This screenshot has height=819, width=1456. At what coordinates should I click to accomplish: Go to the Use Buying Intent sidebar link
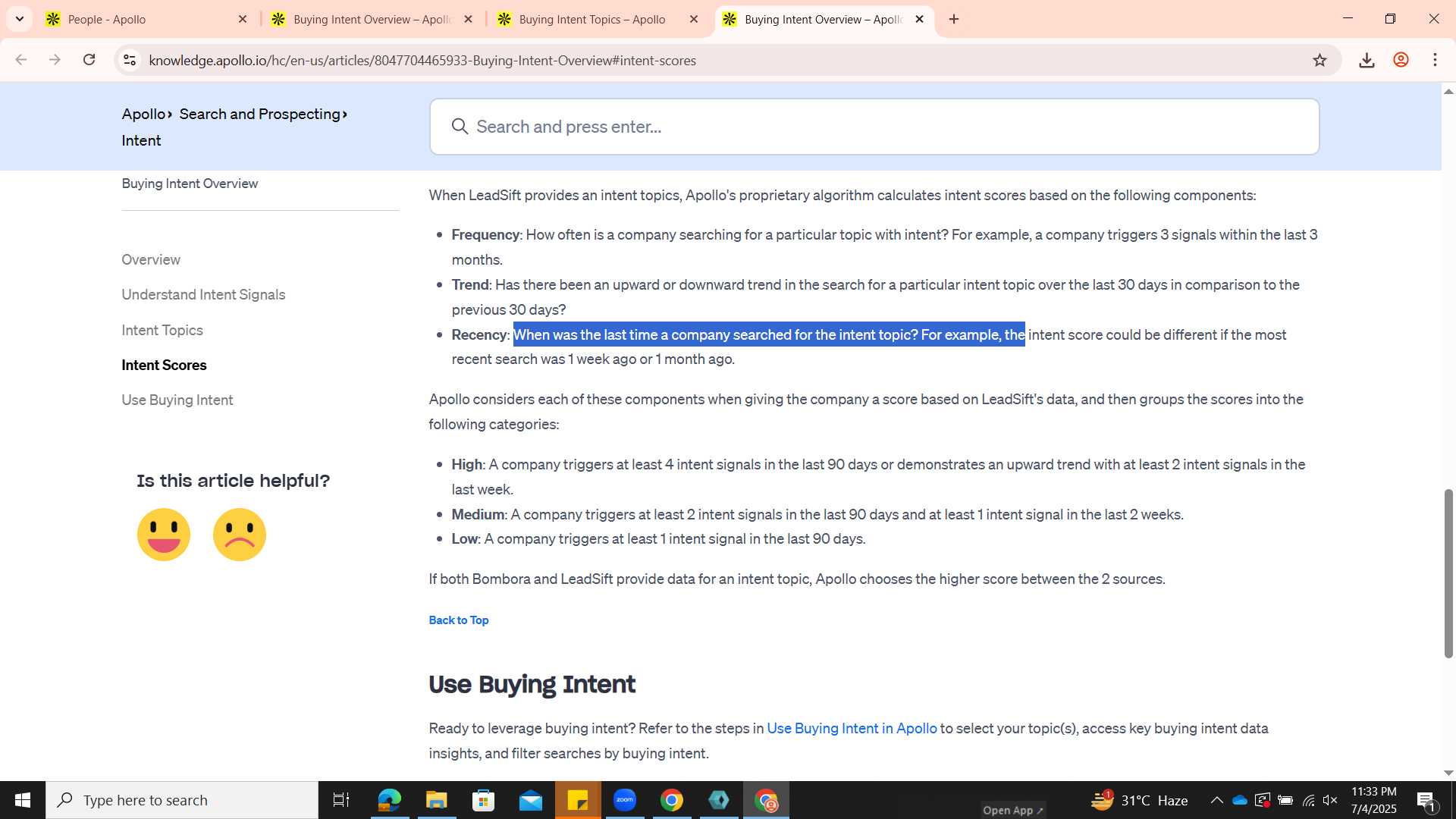tap(177, 400)
